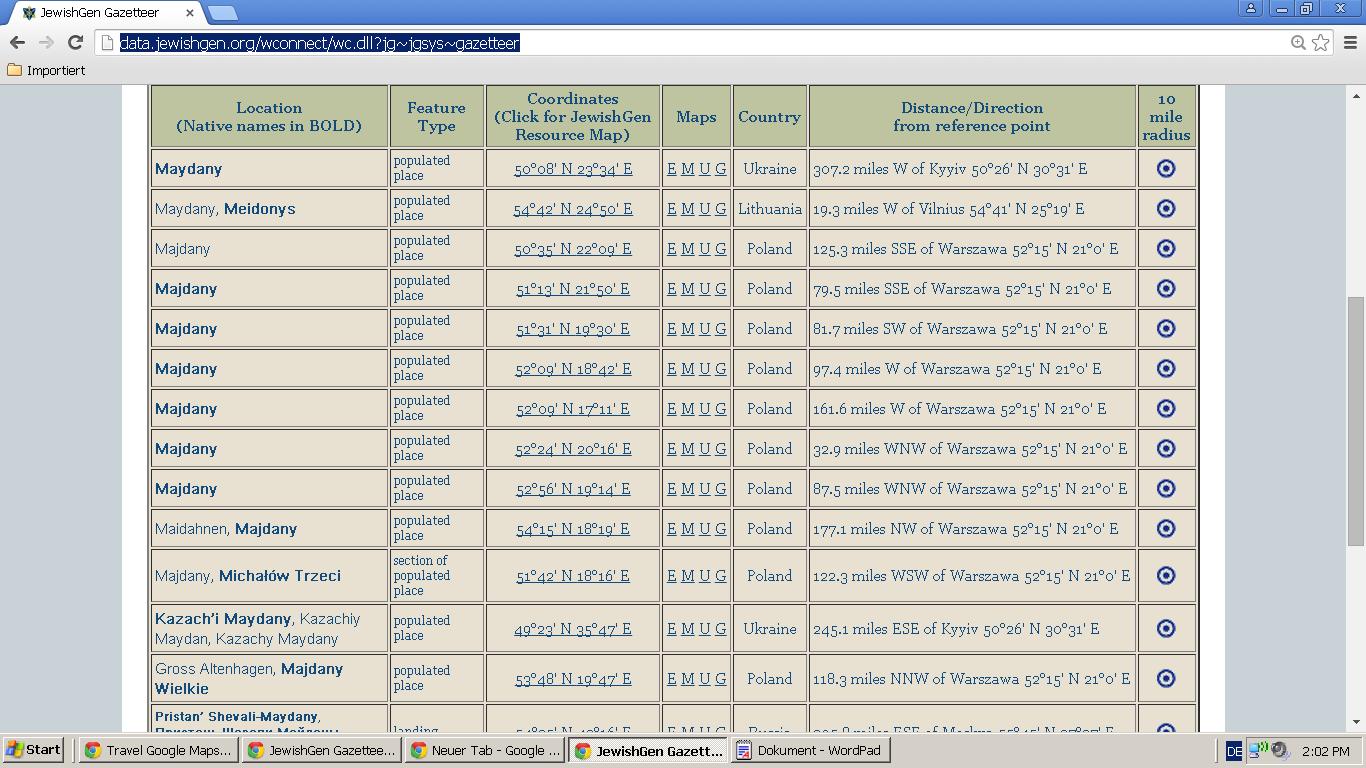
Task: Open coordinates 49°23' N 35°47' E
Action: 573,629
